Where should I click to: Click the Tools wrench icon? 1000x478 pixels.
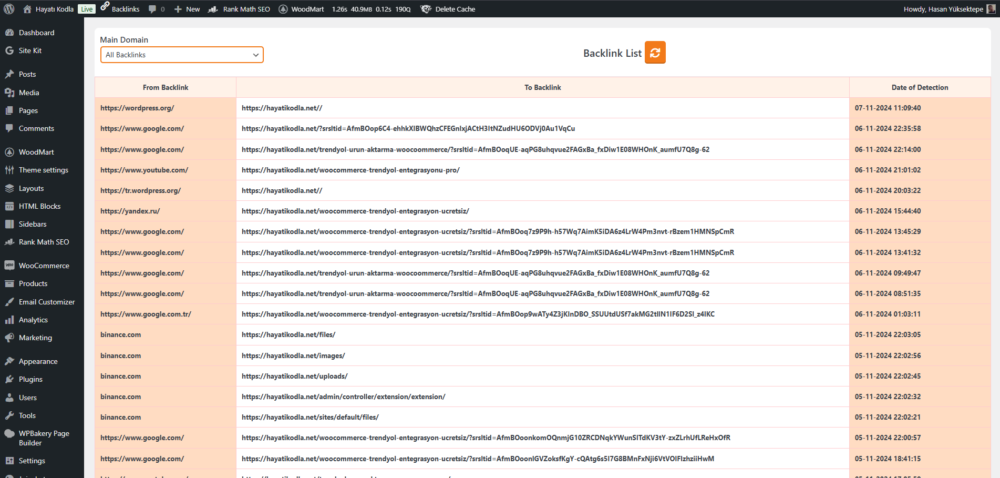pyautogui.click(x=9, y=416)
